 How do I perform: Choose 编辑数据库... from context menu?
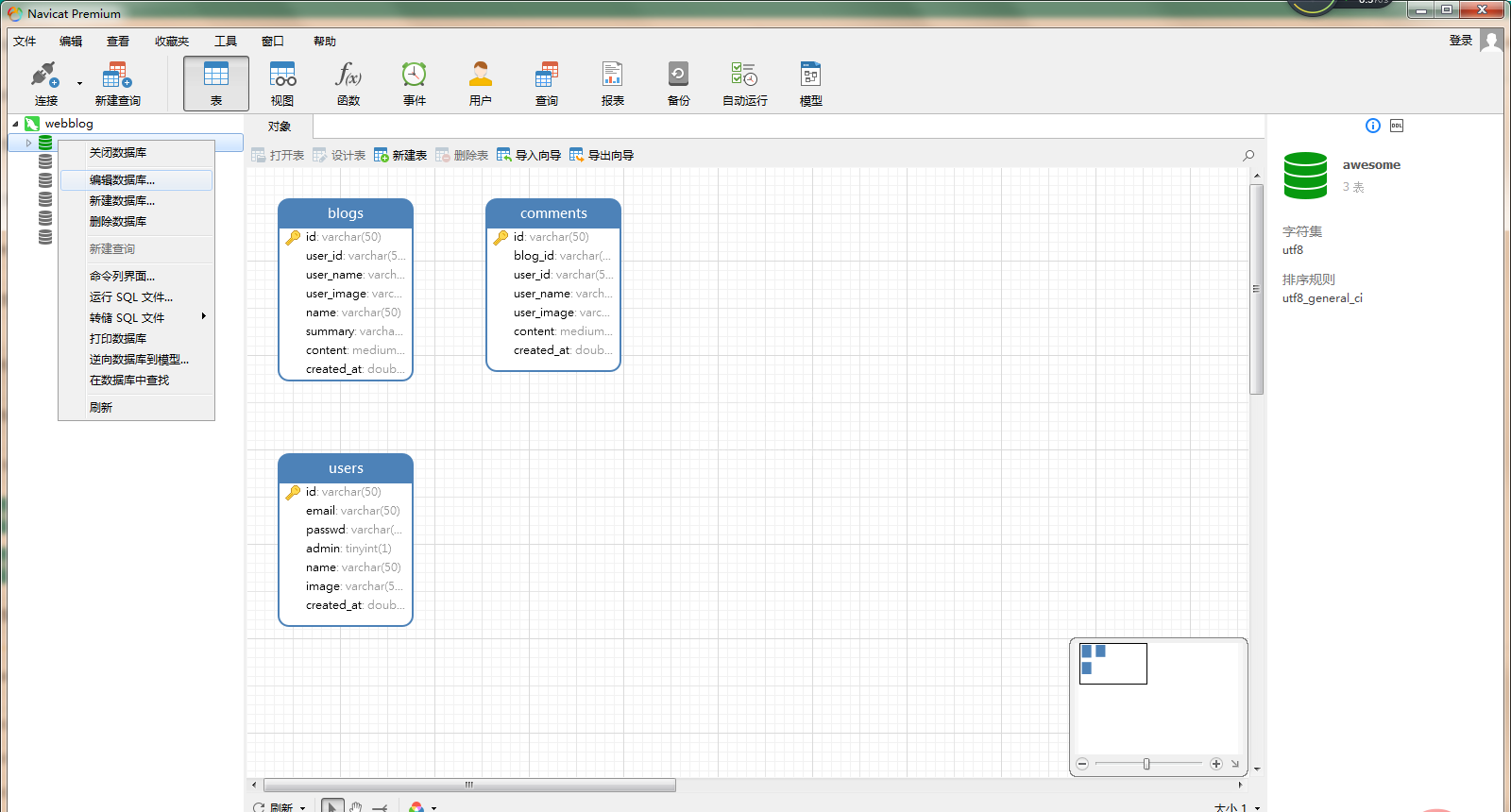tap(136, 179)
